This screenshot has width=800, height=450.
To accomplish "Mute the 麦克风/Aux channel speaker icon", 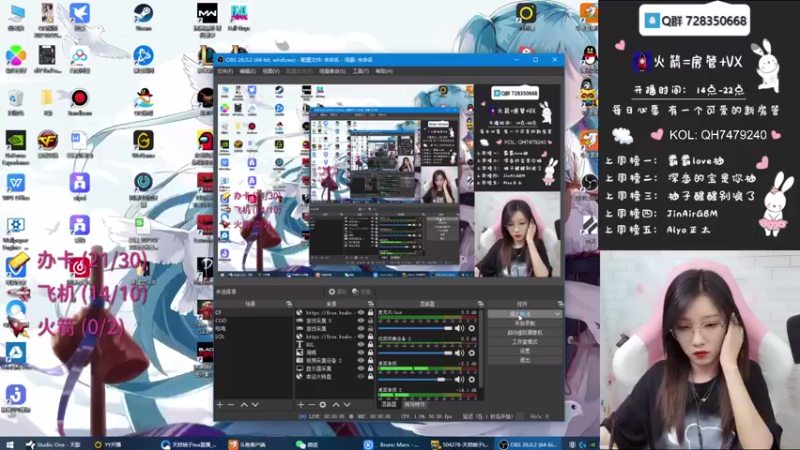I will [x=459, y=328].
